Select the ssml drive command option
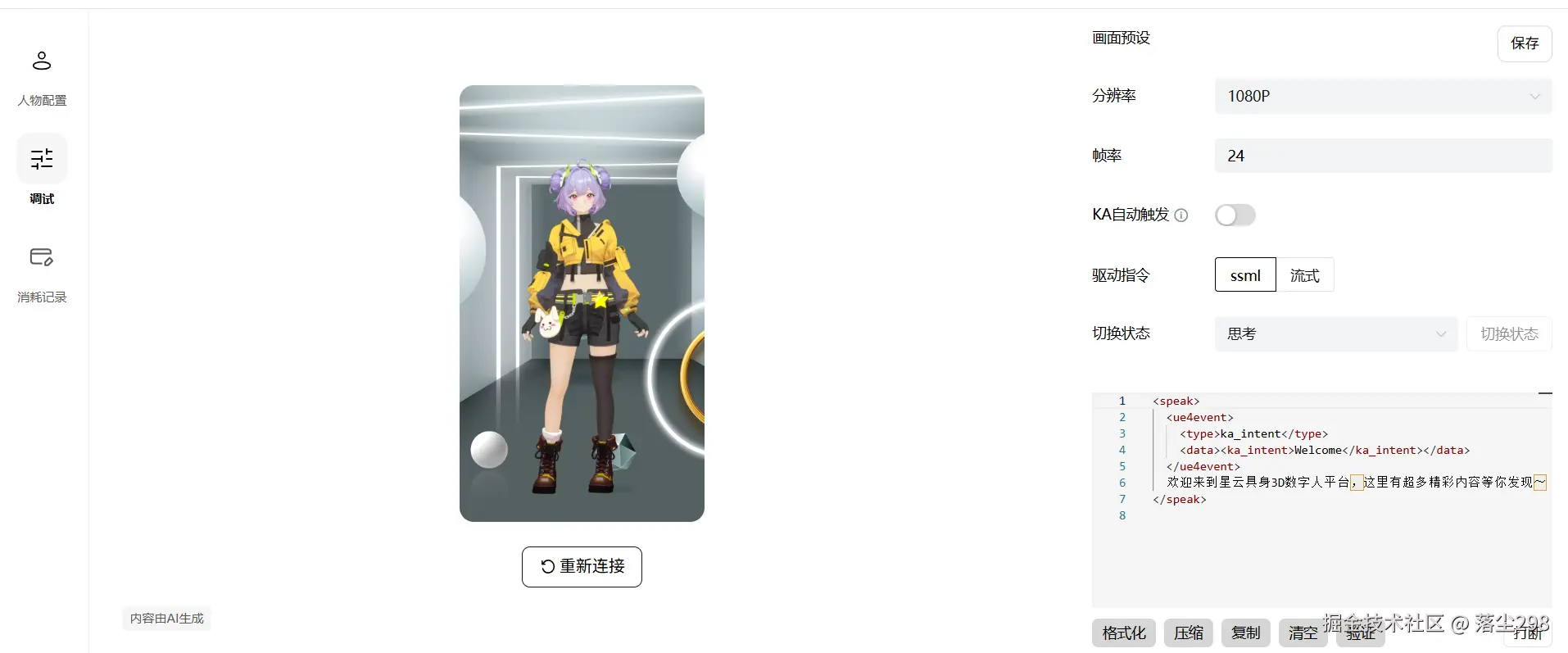This screenshot has width=1568, height=653. (x=1245, y=275)
